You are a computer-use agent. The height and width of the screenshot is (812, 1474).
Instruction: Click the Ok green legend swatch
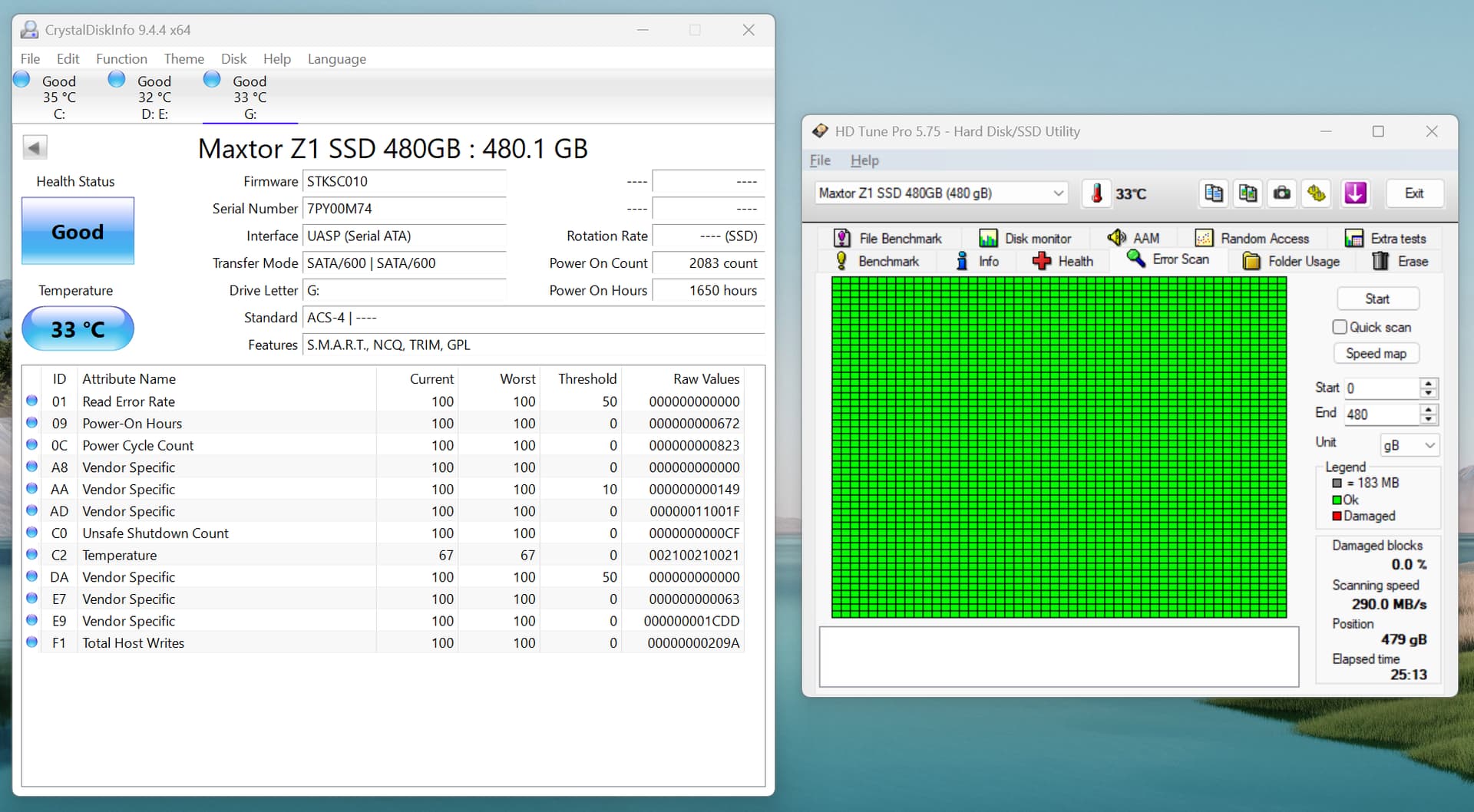[1337, 500]
